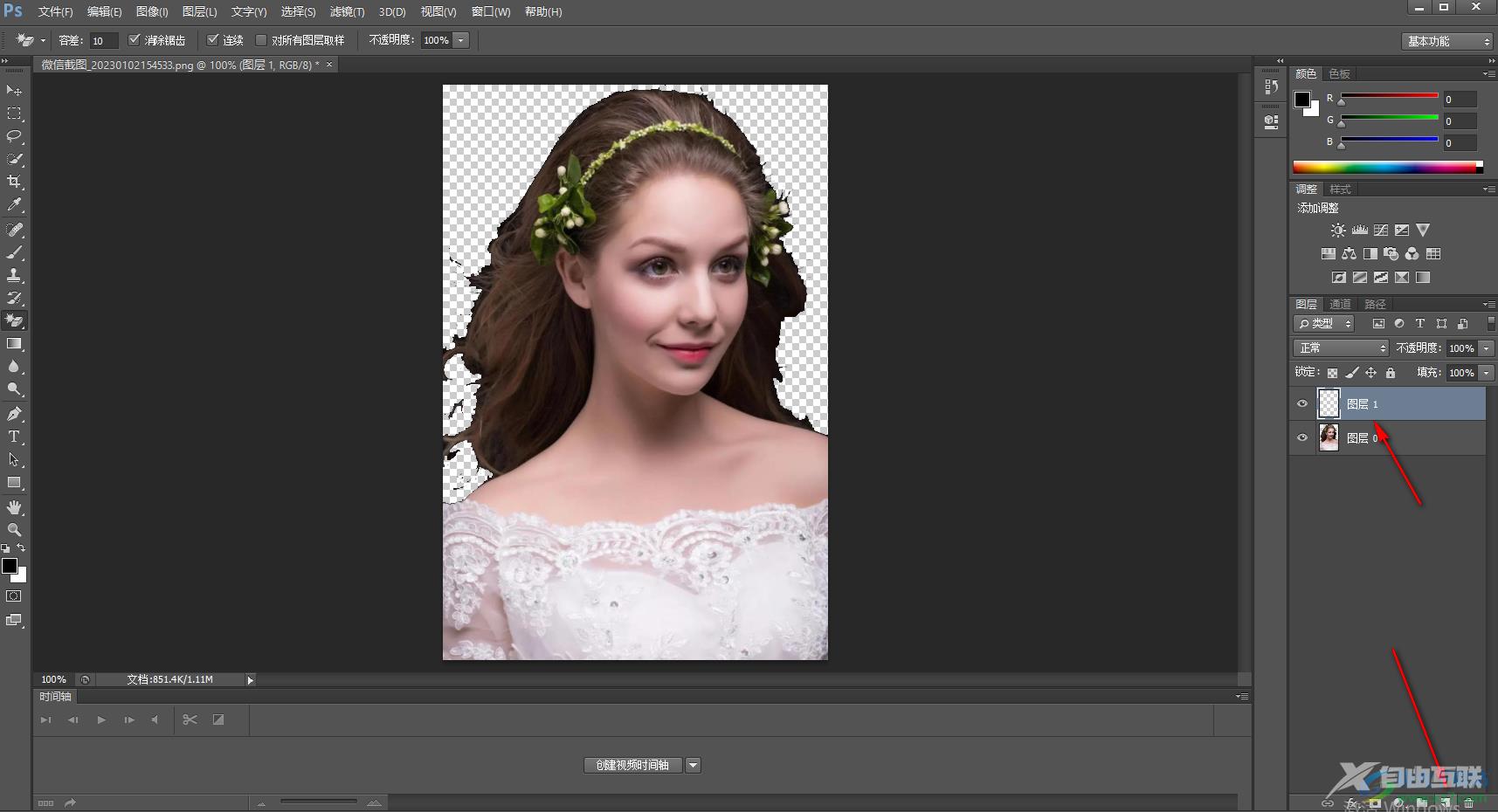The height and width of the screenshot is (812, 1498).
Task: Add a Curves adjustment
Action: 1381,231
